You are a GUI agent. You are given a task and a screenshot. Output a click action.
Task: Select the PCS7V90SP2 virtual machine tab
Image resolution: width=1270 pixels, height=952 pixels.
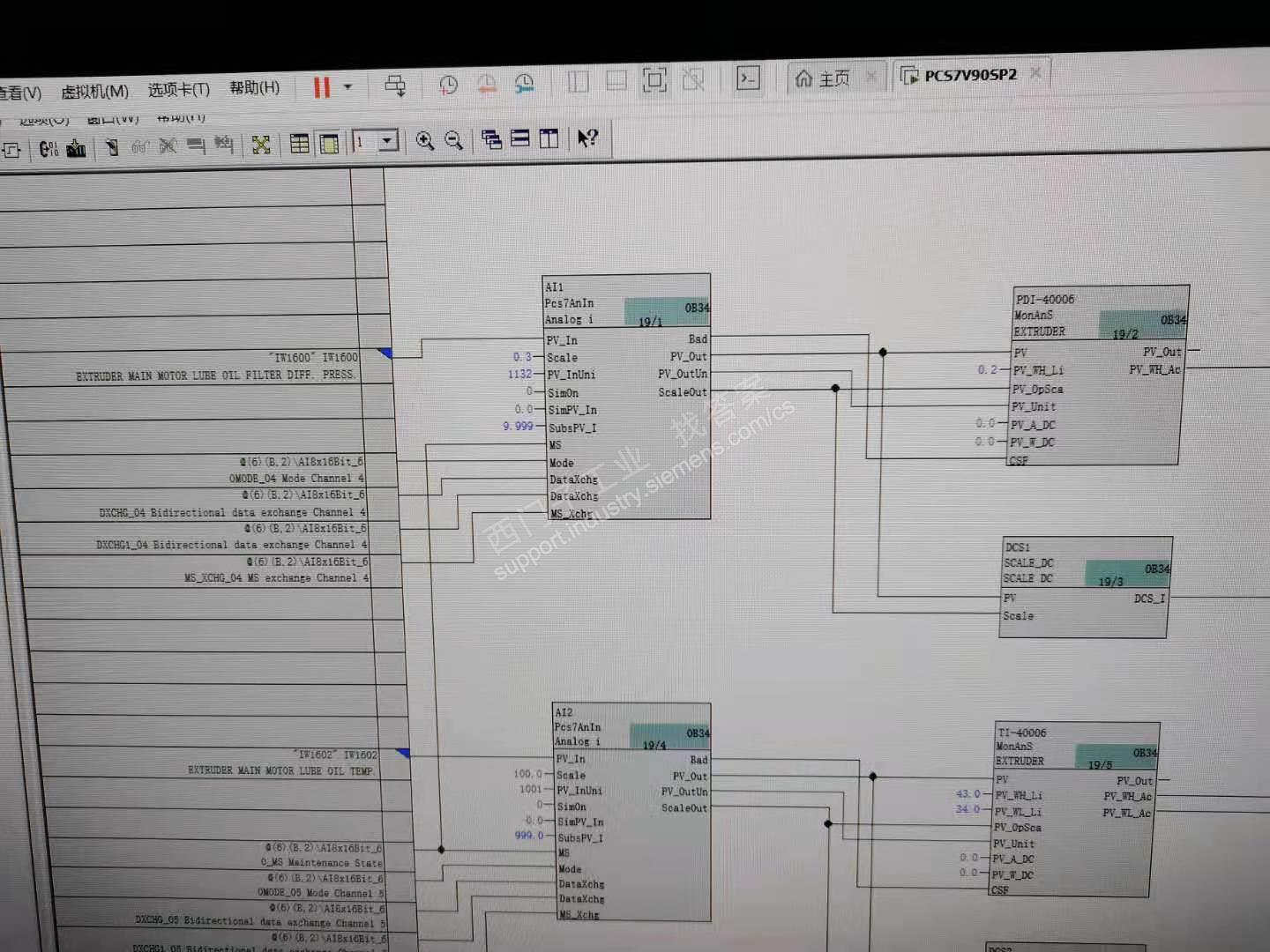coord(960,76)
